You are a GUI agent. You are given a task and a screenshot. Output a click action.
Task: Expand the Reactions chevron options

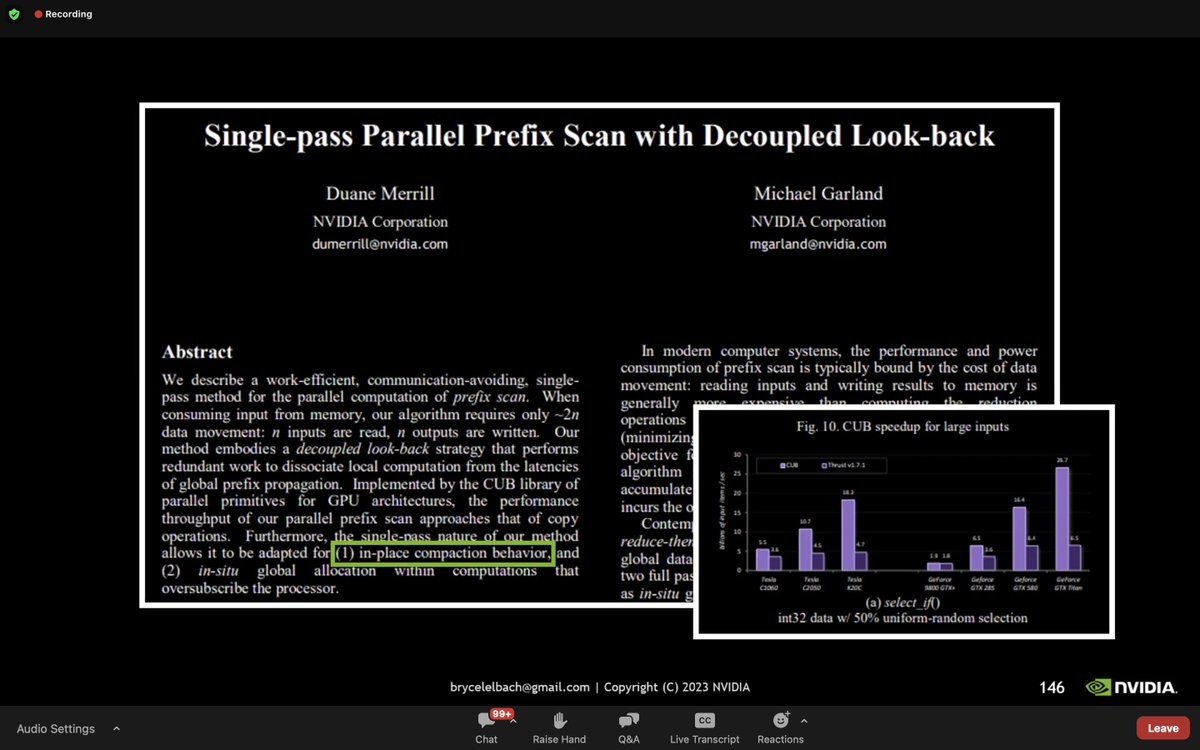(x=804, y=720)
